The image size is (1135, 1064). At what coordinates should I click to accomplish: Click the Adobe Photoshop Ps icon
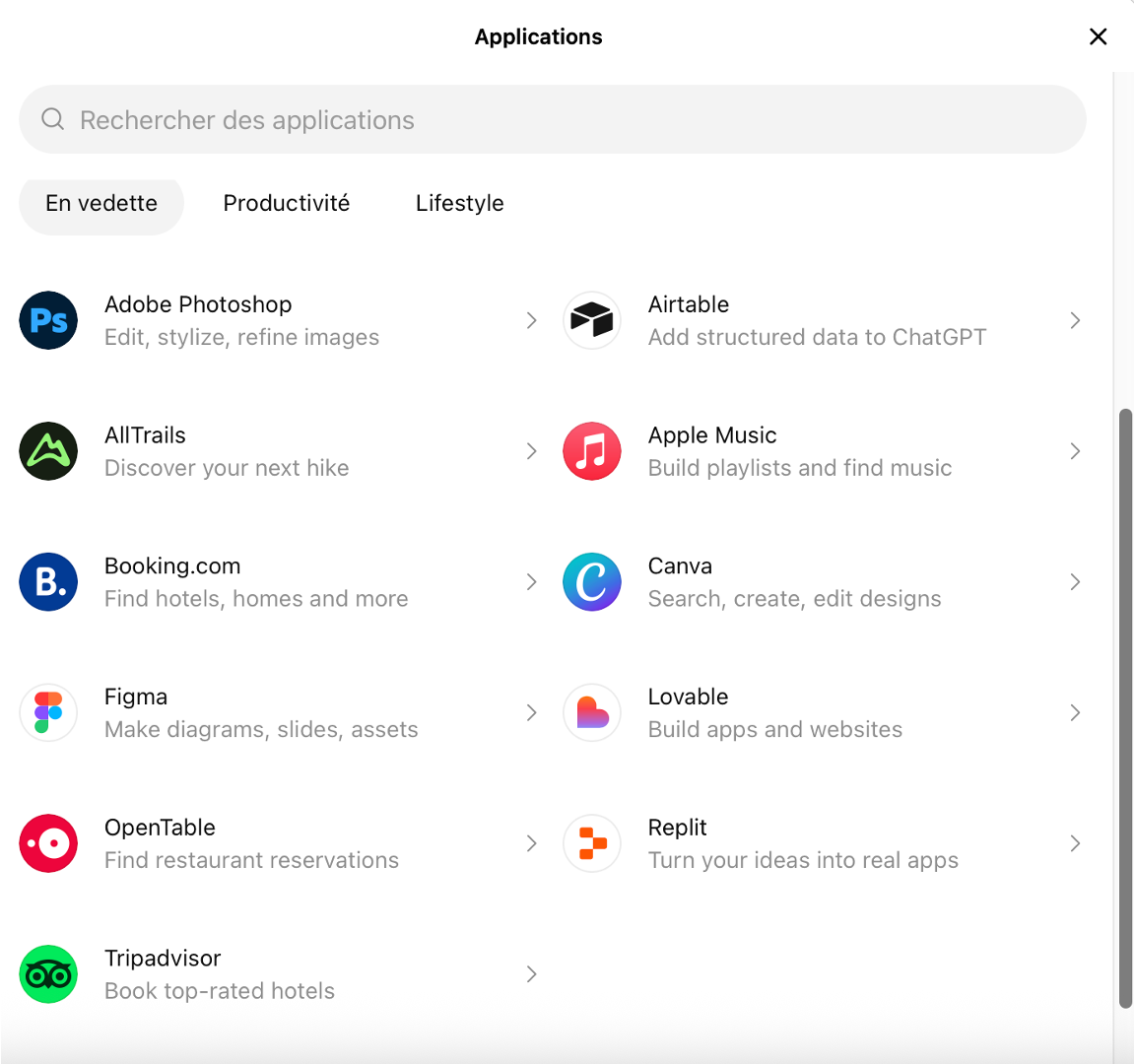(x=48, y=320)
